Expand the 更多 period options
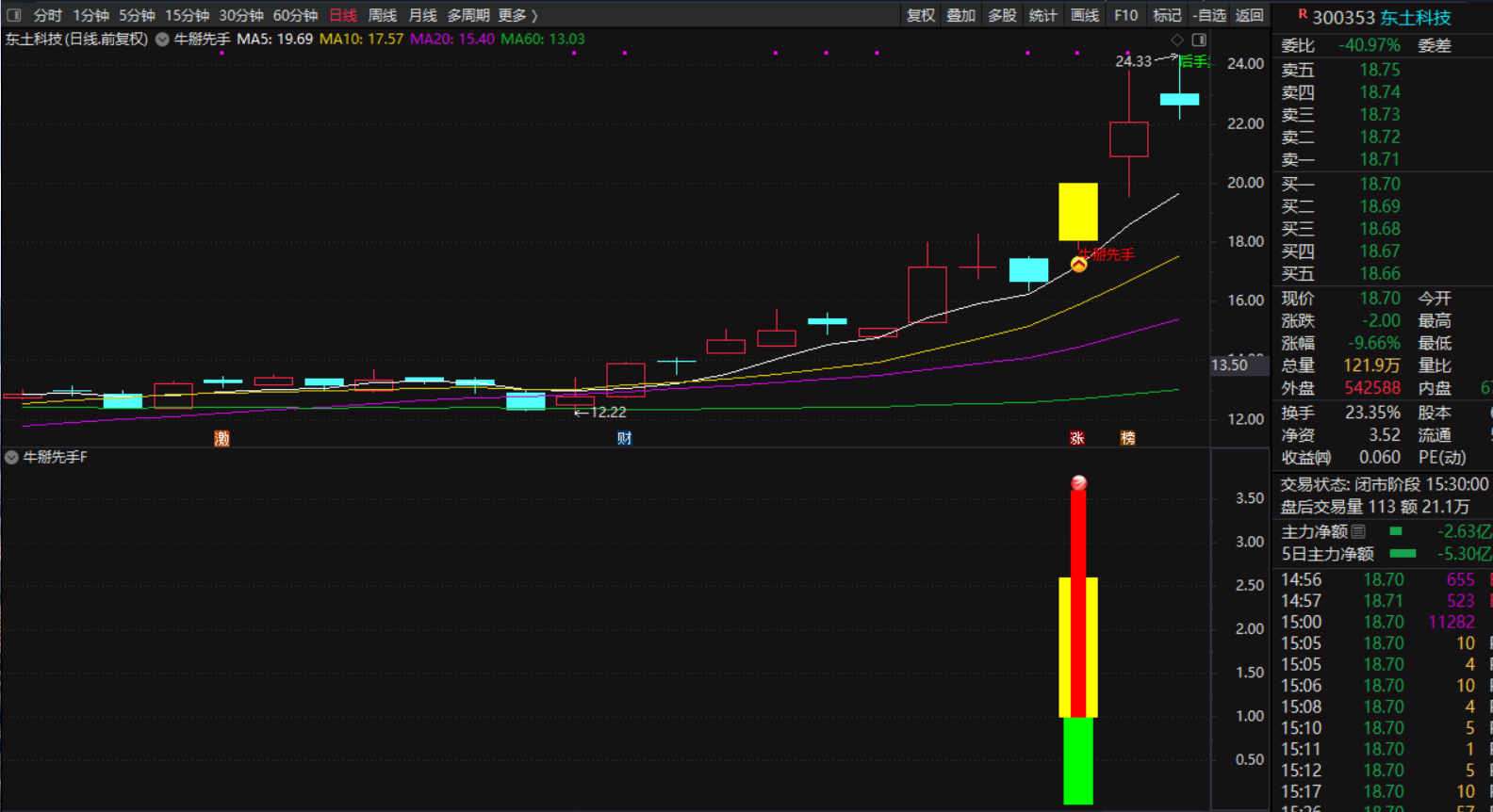The width and height of the screenshot is (1493, 812). pos(517,15)
